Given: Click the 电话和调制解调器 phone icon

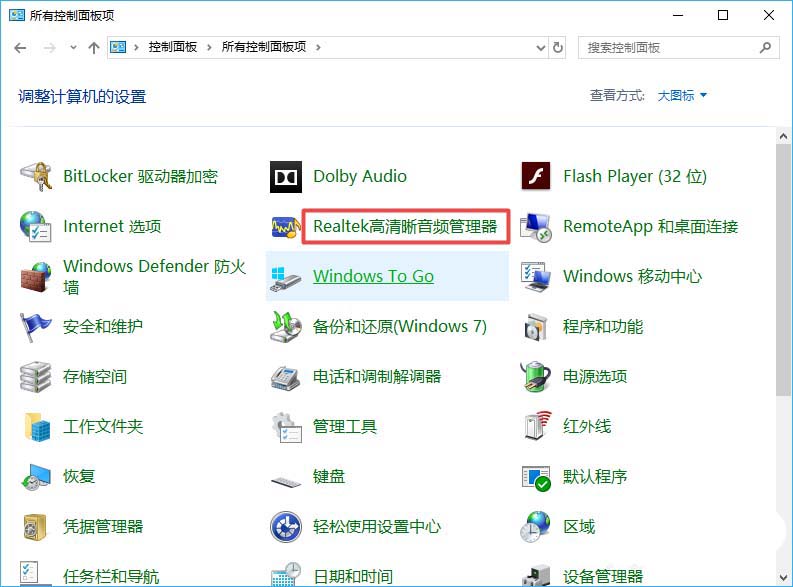Looking at the screenshot, I should (286, 378).
